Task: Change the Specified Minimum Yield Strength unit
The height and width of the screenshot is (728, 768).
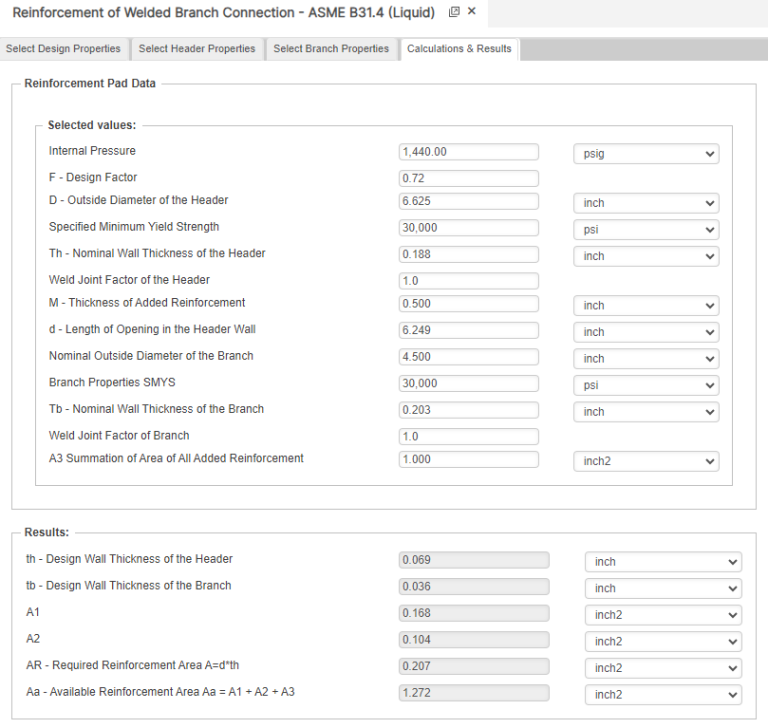Action: tap(646, 230)
